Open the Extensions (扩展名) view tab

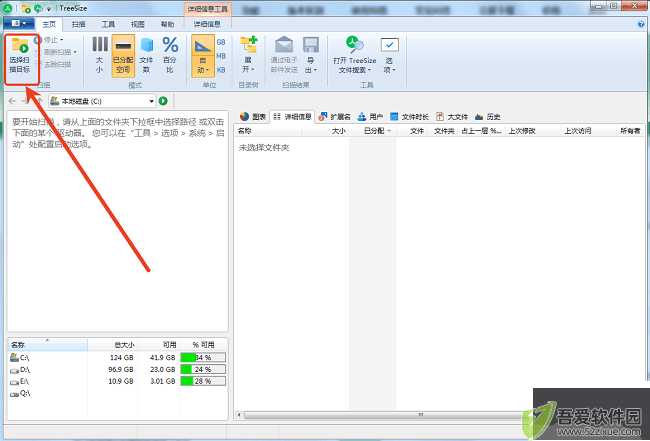[x=335, y=117]
